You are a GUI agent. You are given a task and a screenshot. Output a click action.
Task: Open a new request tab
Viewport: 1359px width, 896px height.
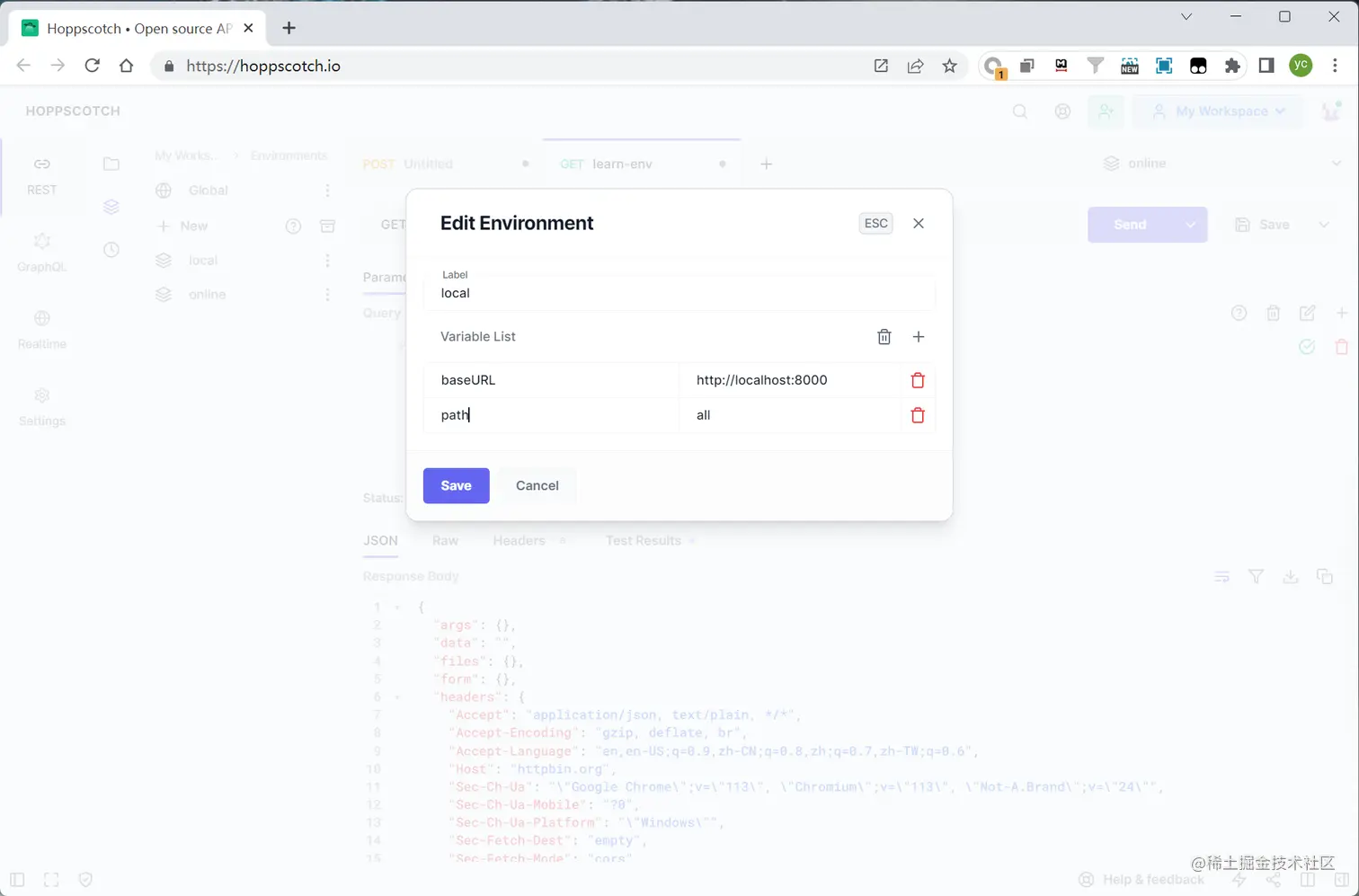pyautogui.click(x=766, y=164)
